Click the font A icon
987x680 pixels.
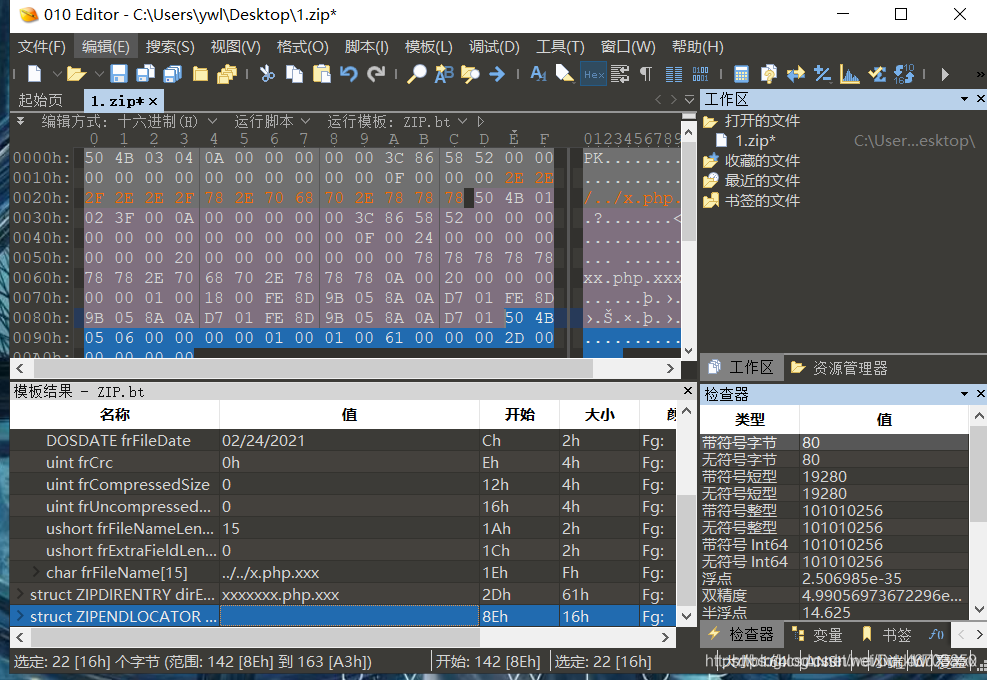[x=538, y=74]
